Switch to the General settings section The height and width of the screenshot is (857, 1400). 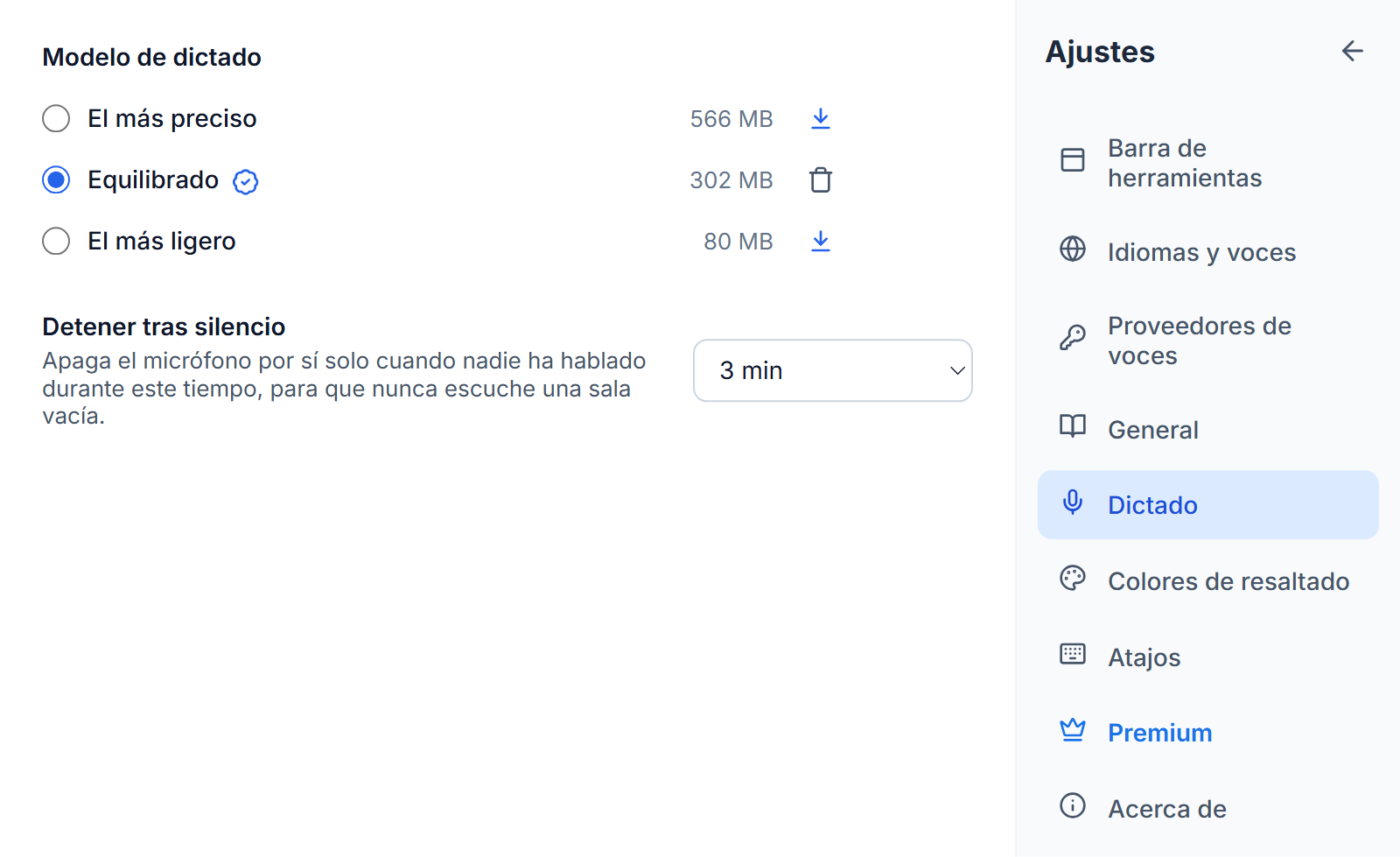(1208, 430)
